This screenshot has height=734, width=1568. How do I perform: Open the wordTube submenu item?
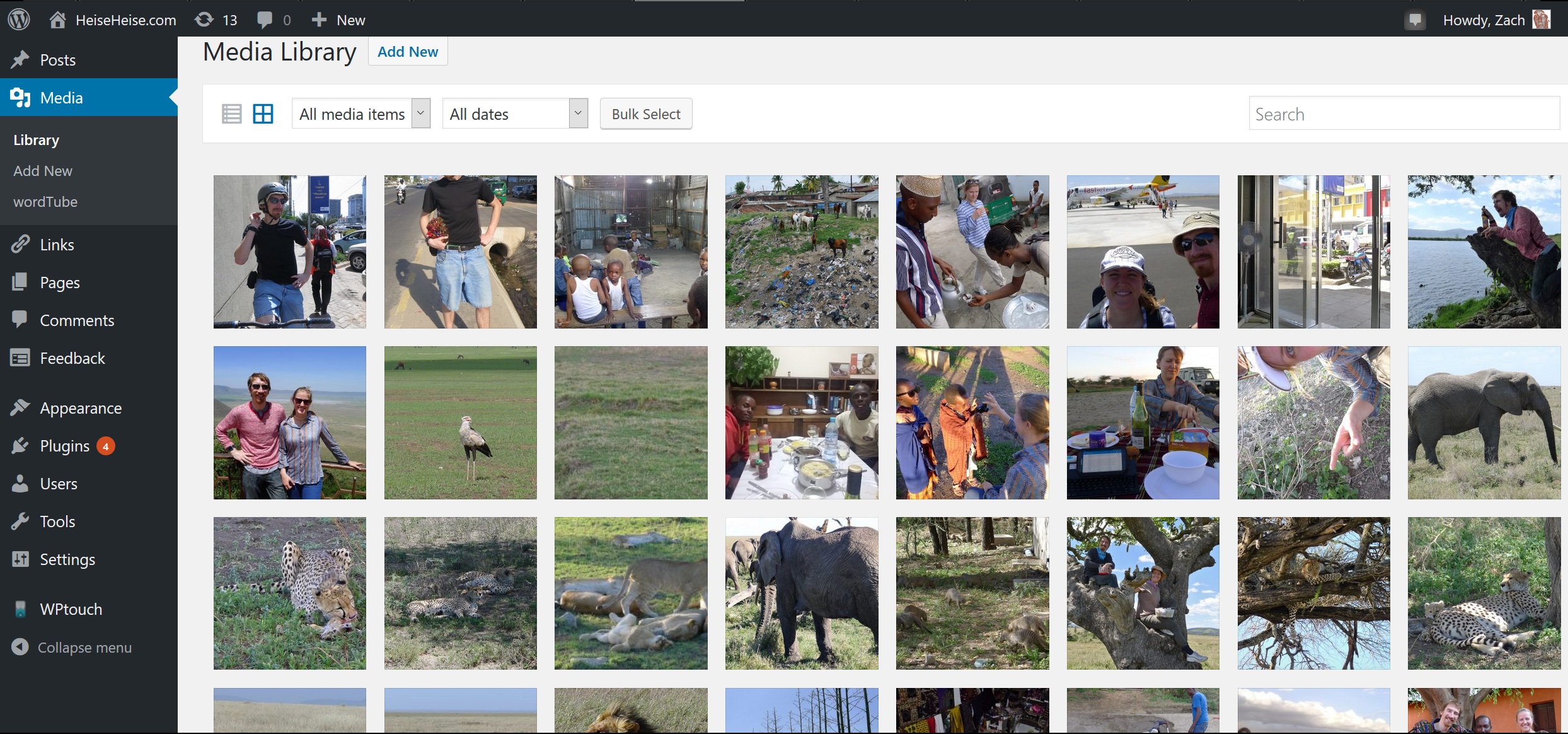click(x=45, y=202)
